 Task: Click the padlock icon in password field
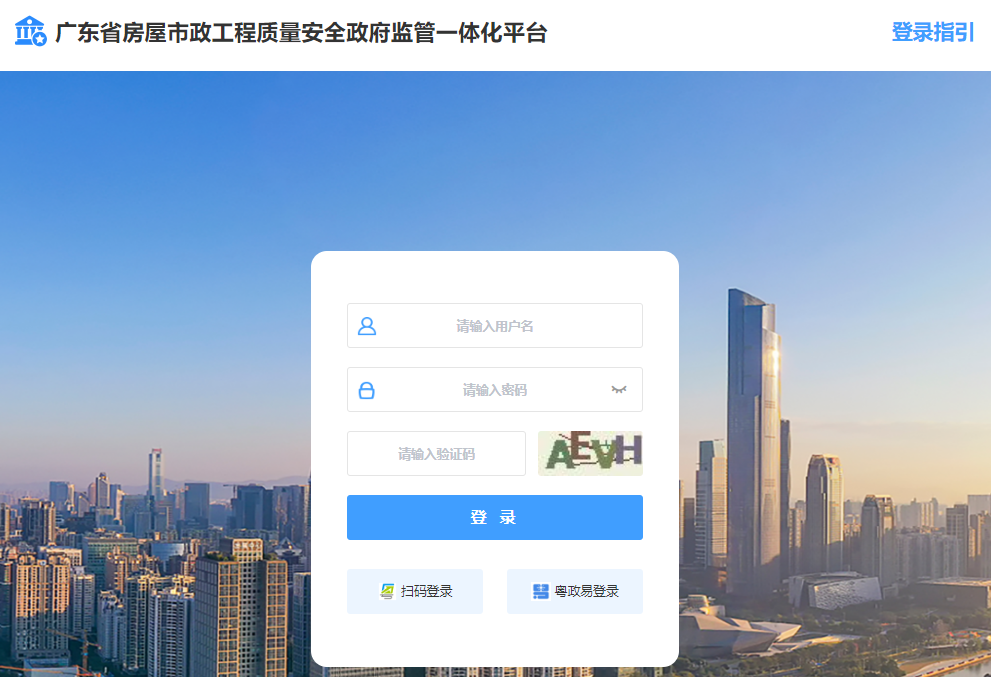point(367,390)
